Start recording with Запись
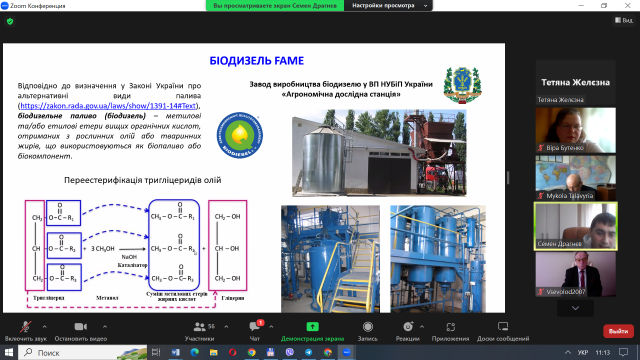 (x=368, y=331)
